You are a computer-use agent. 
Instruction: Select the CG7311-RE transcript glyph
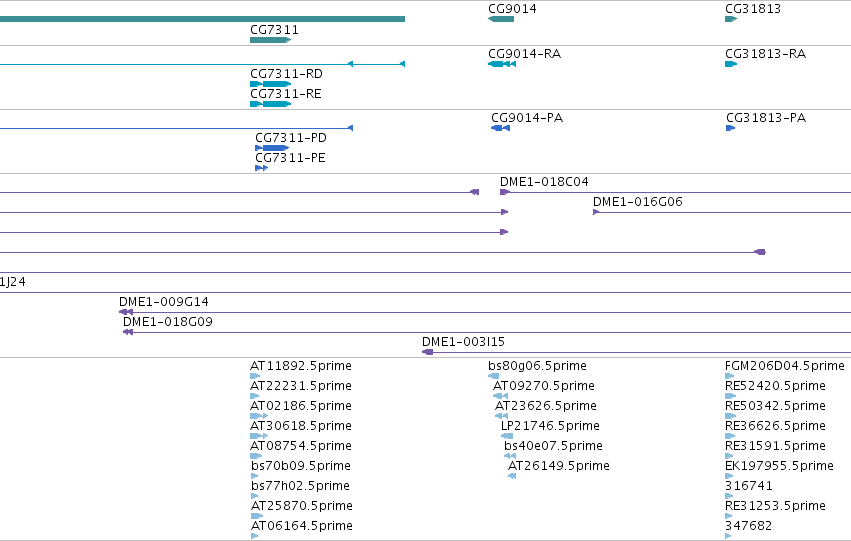(270, 104)
